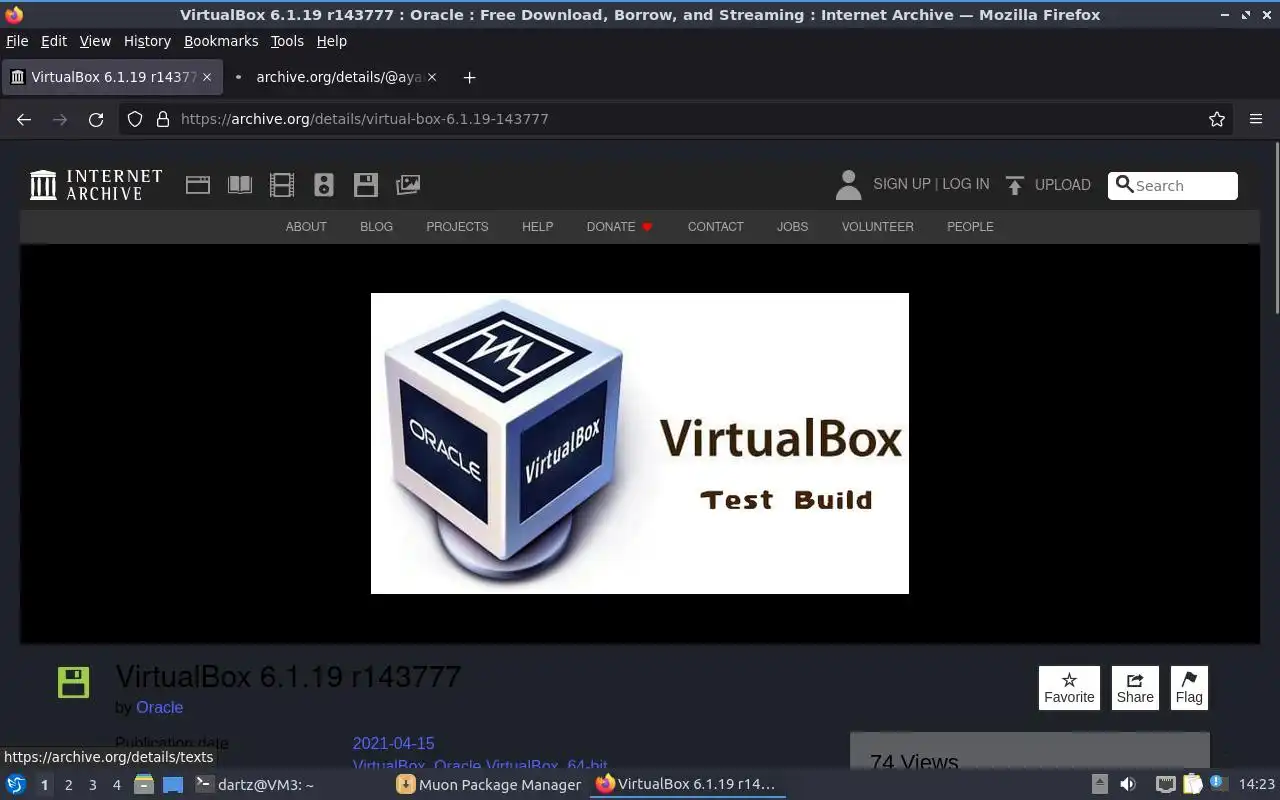Open the tracking protection shield icon

[x=135, y=119]
